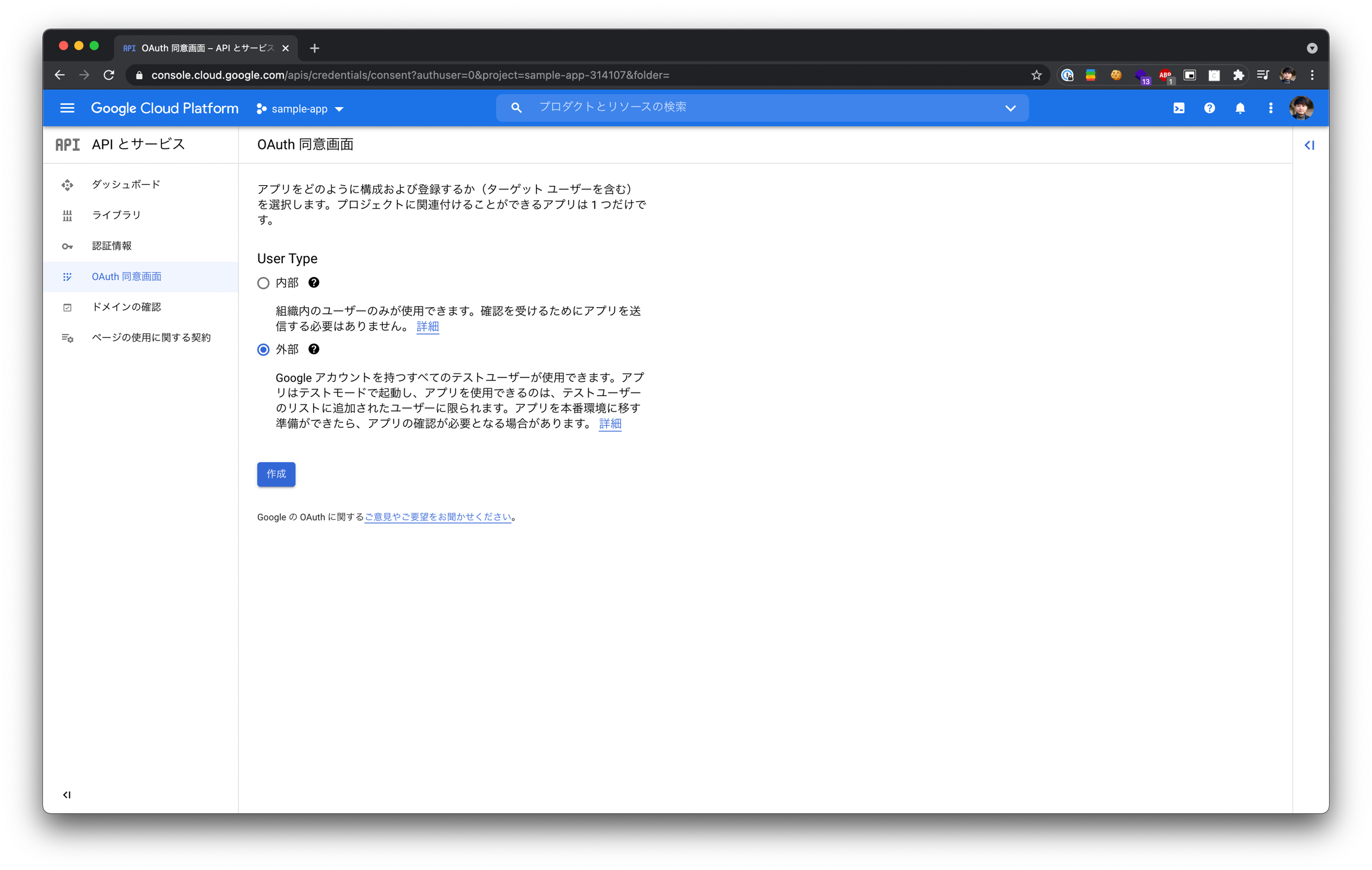Image resolution: width=1372 pixels, height=870 pixels.
Task: Bookmark page with the star icon
Action: coord(1036,75)
